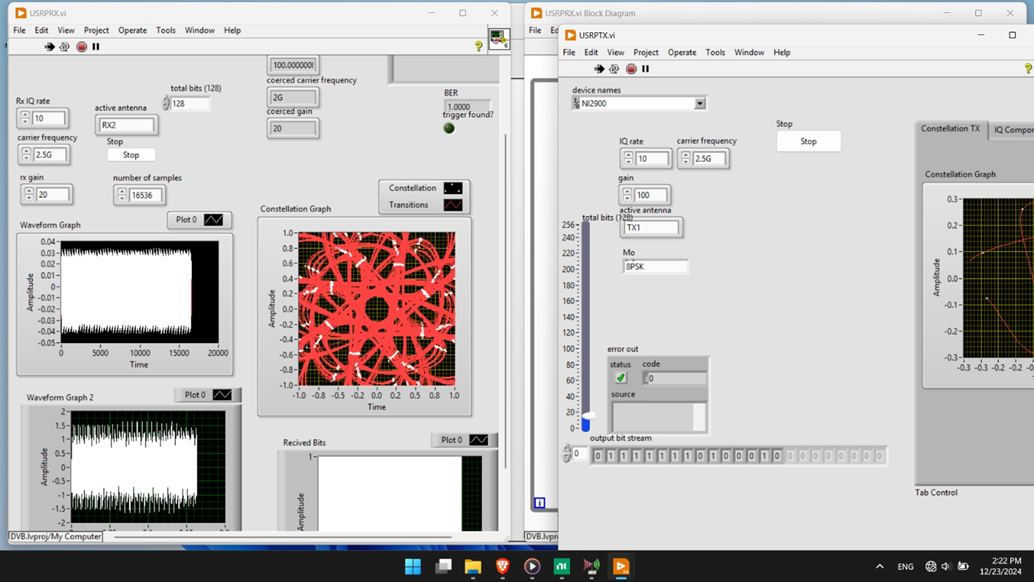Open Task View from taskbar
Viewport: 1034px width, 582px height.
tap(444, 566)
